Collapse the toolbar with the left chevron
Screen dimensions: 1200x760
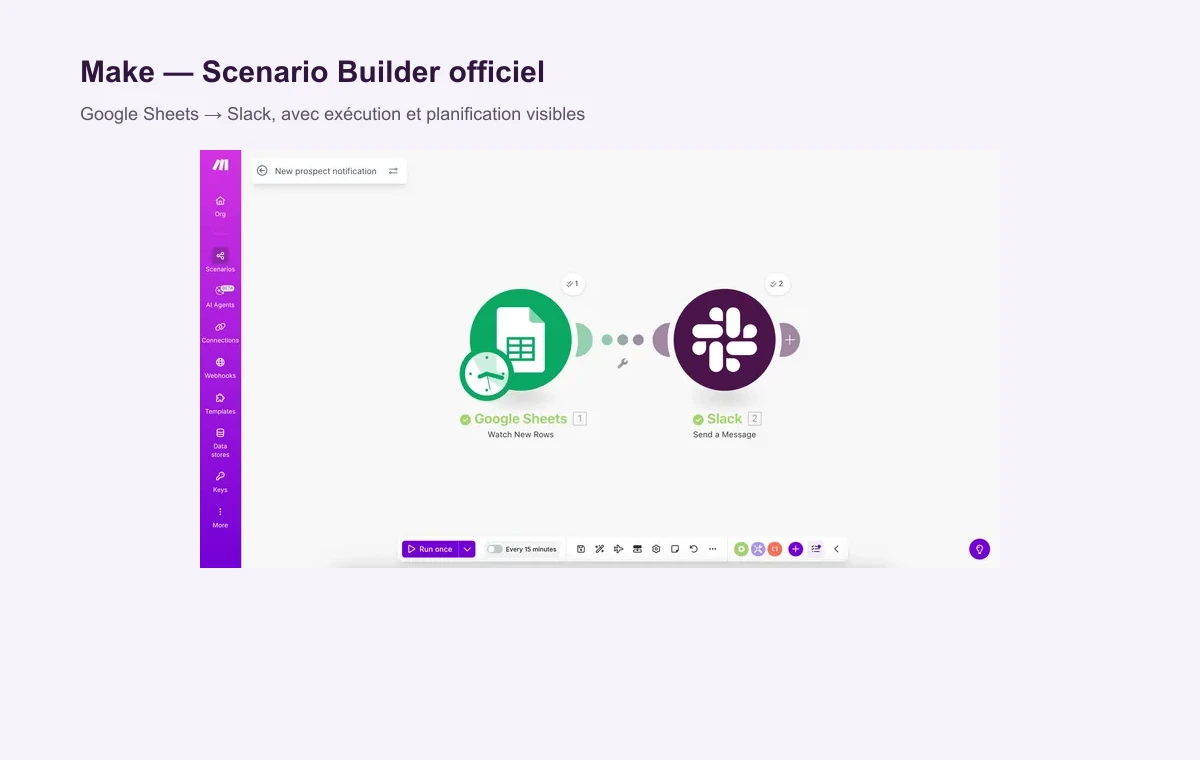(x=836, y=549)
